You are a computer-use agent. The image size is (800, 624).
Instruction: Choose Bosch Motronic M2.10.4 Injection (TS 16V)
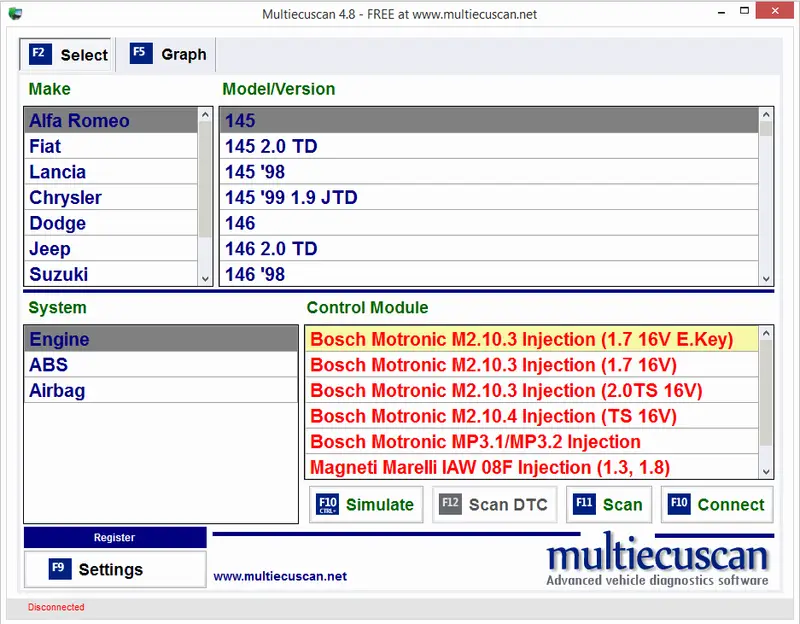(532, 416)
